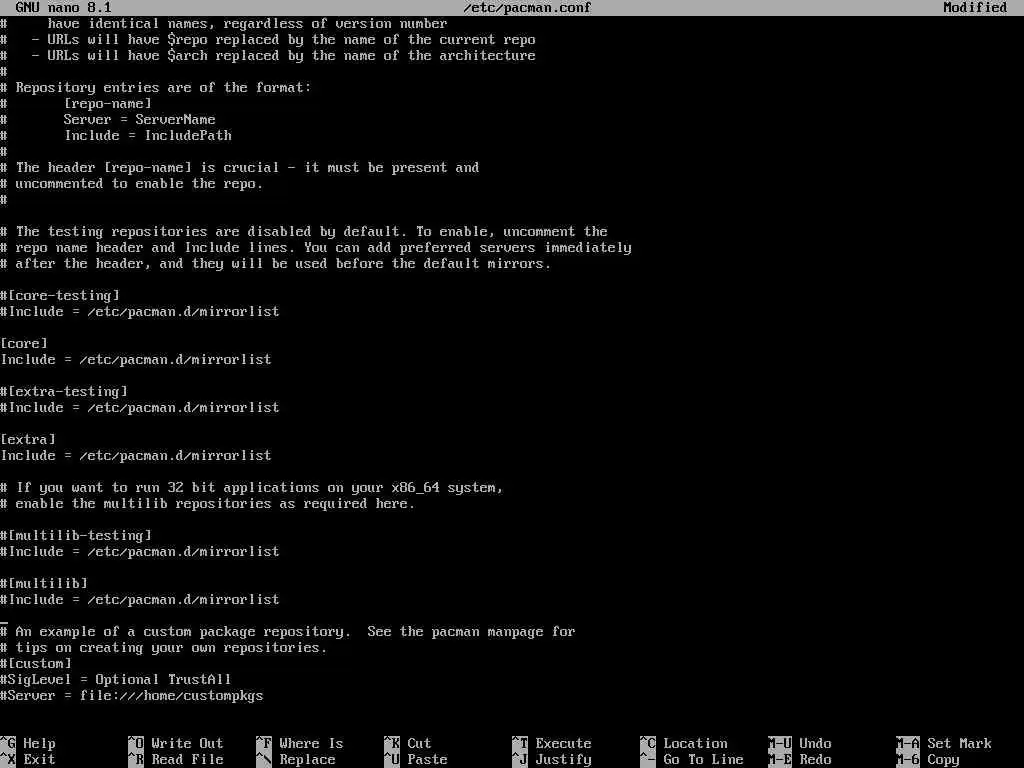The image size is (1024, 768).
Task: Click the #Include line under #[extra-testing]
Action: (140, 408)
